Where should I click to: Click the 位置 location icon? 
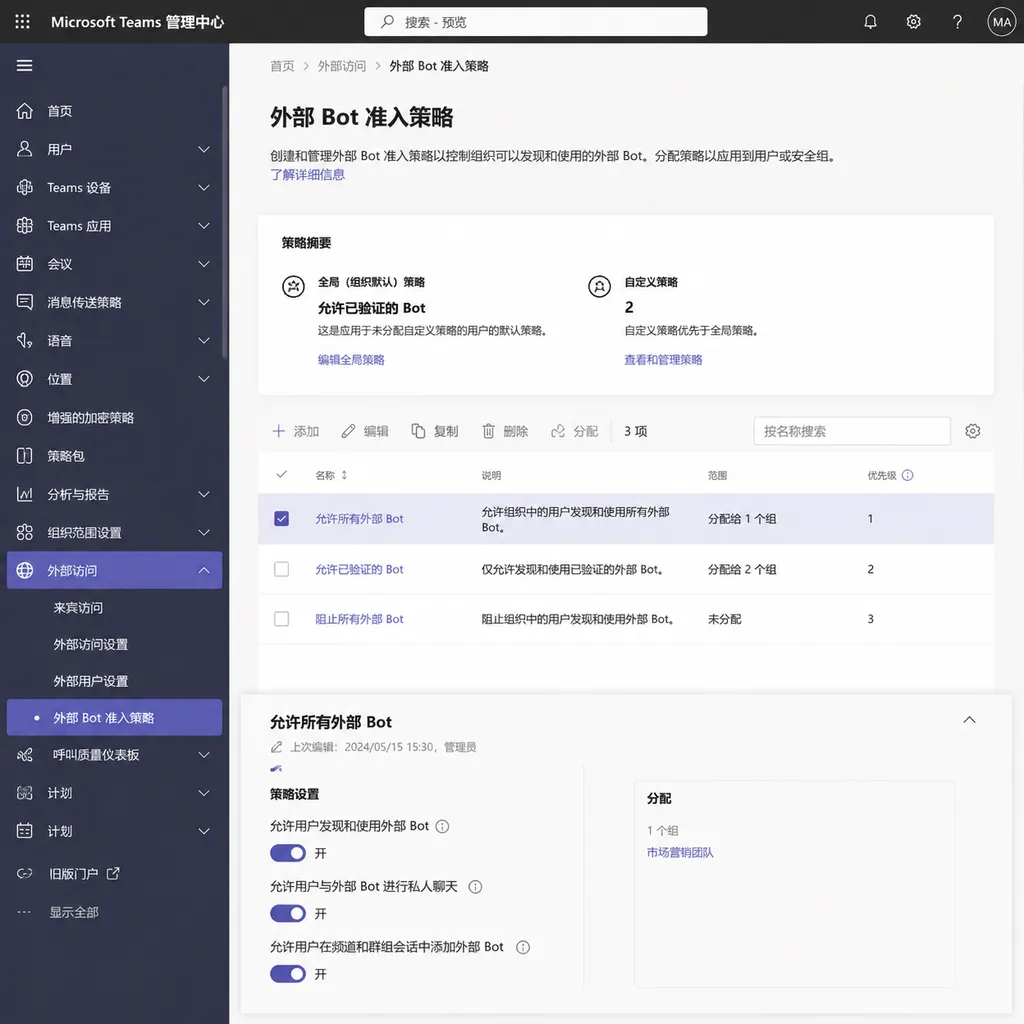pyautogui.click(x=24, y=379)
